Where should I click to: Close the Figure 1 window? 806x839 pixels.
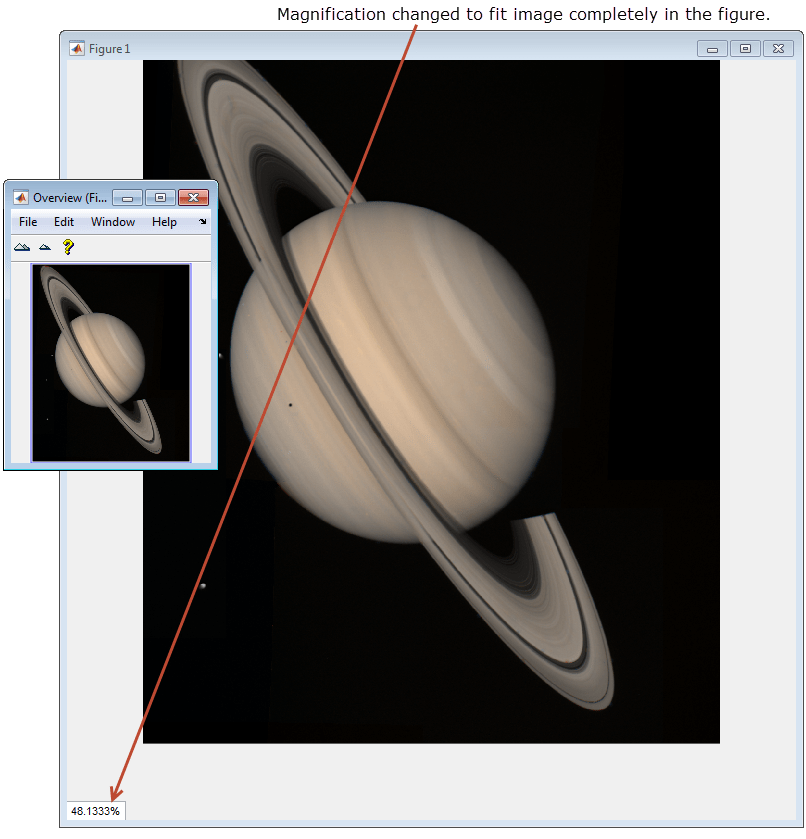[x=778, y=49]
